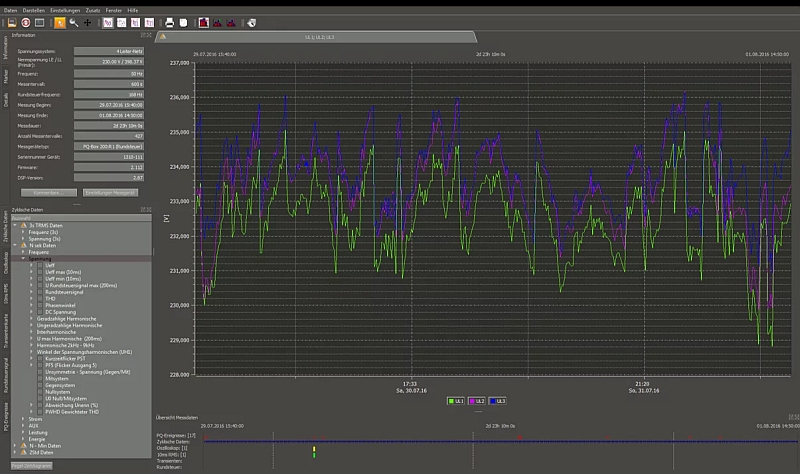Screen dimensions: 800x474
Task: Expand Geradzahlige Harmonische node
Action: coord(31,318)
